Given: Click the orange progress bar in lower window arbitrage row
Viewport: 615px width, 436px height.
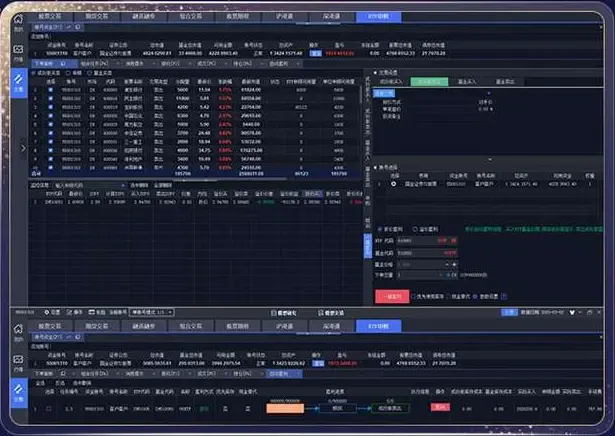Looking at the screenshot, I should pyautogui.click(x=285, y=409).
